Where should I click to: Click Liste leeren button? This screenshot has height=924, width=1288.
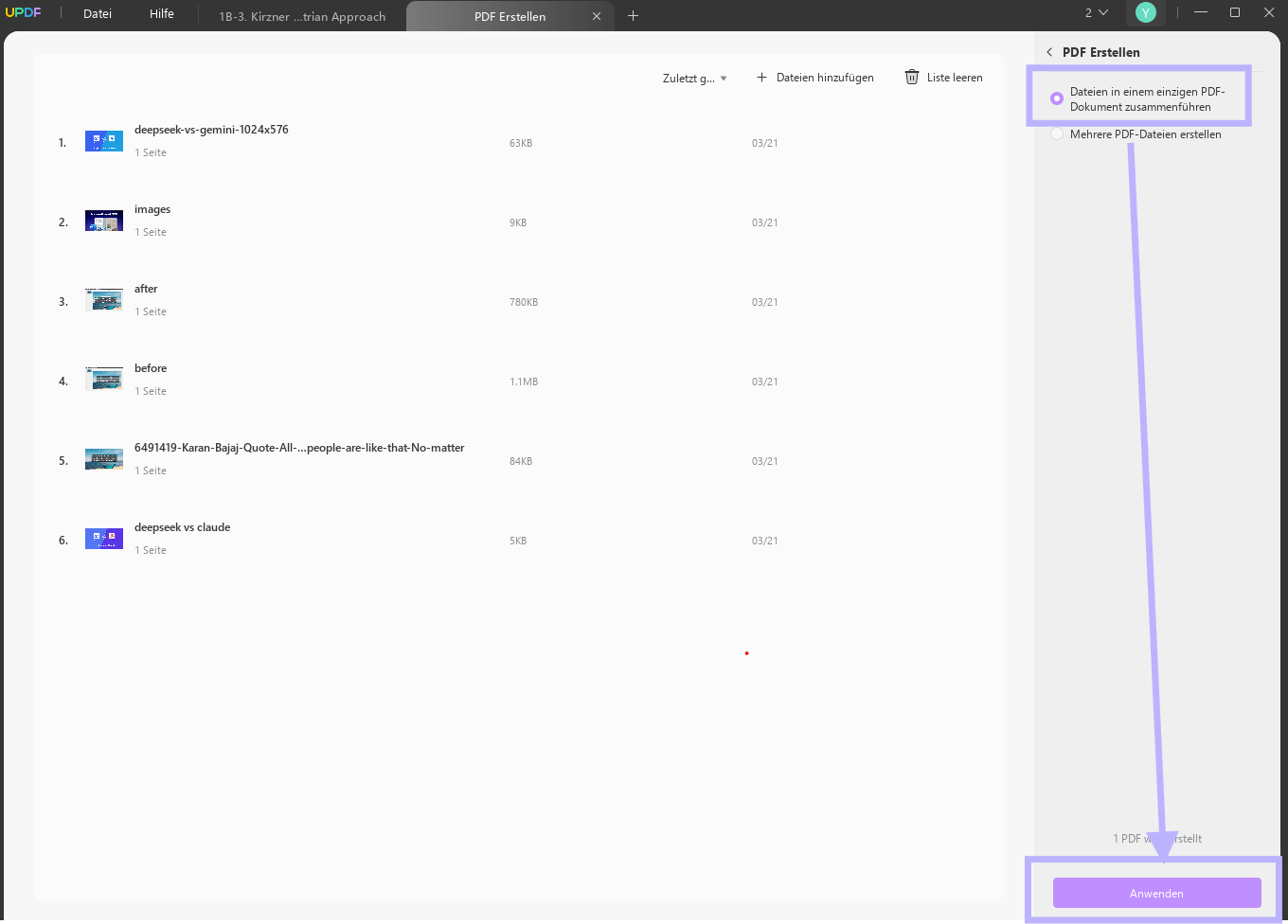(x=943, y=78)
